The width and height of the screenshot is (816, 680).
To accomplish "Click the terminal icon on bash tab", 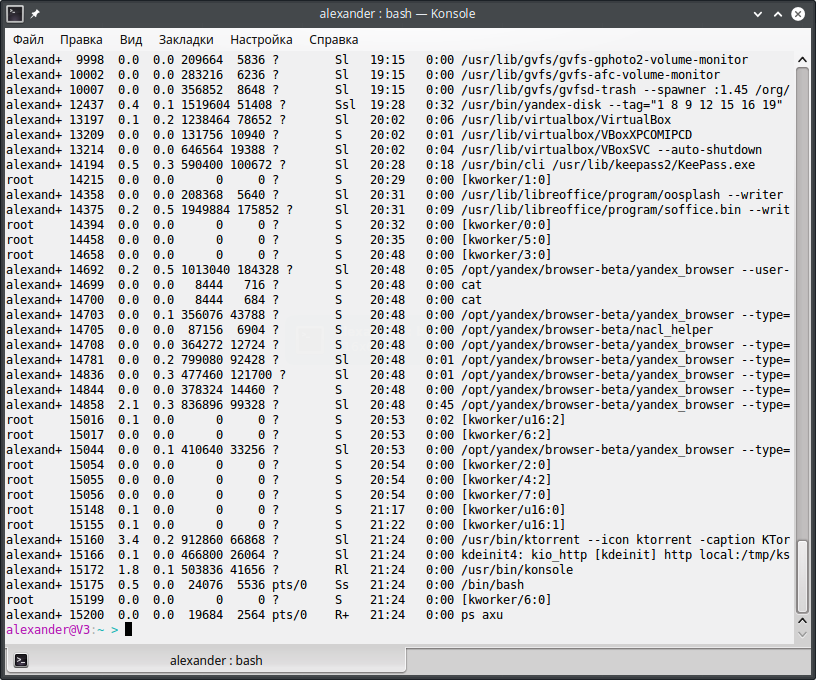I will 21,660.
